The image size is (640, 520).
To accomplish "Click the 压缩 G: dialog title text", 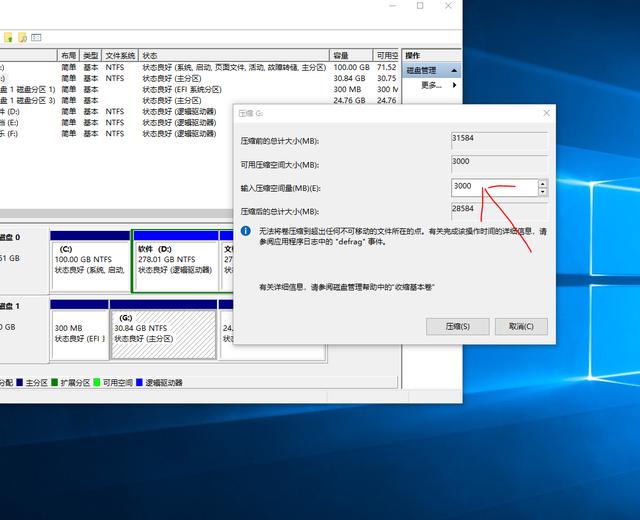I will tap(251, 113).
